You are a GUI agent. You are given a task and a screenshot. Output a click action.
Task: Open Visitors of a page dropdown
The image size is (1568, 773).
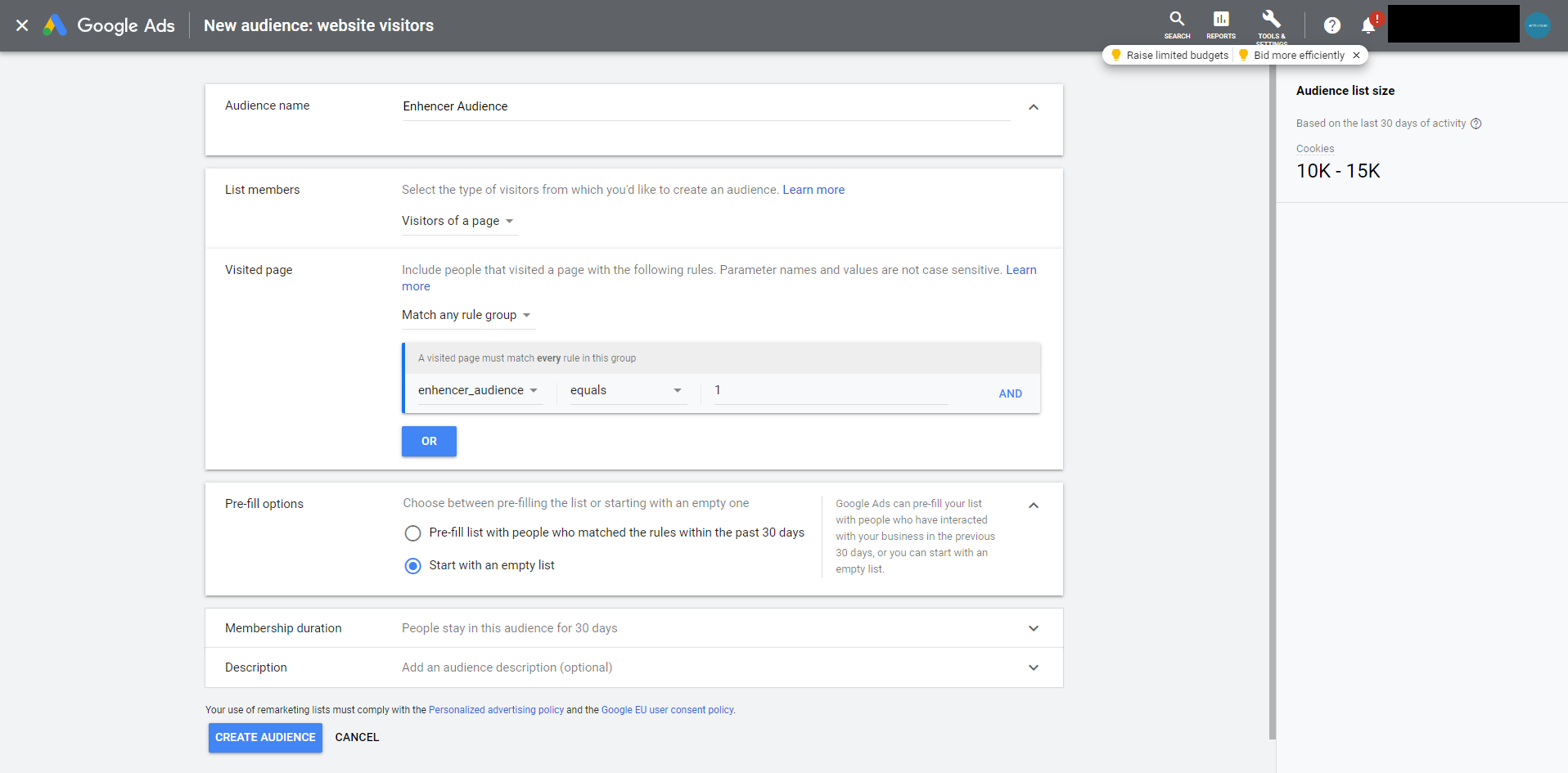(459, 221)
